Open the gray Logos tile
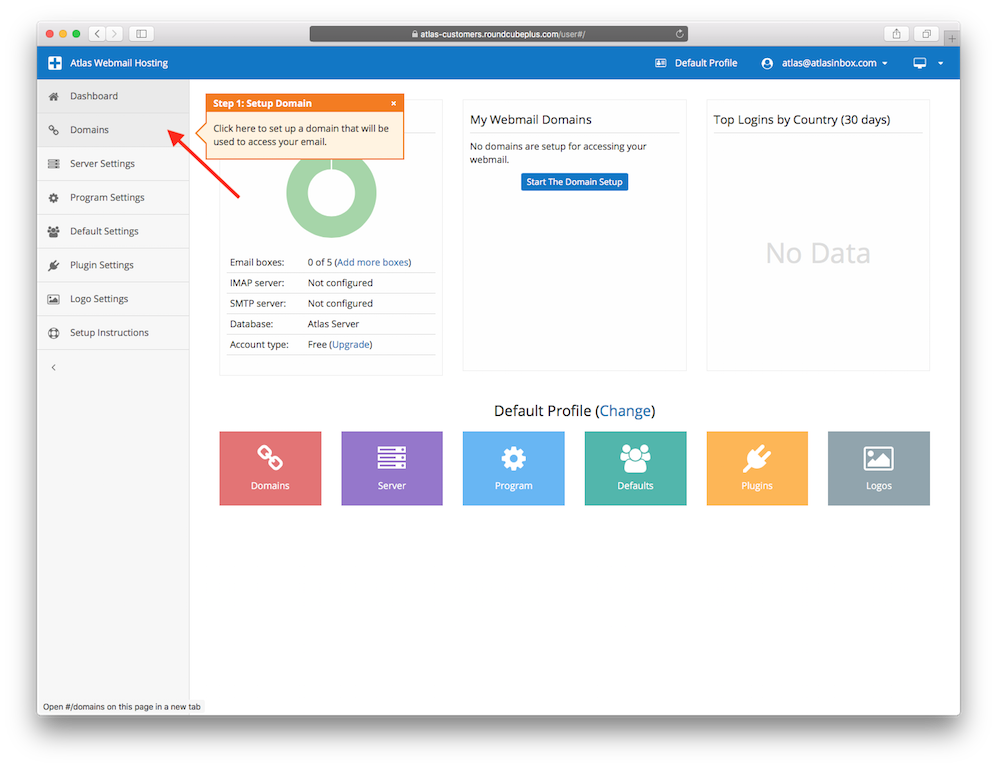The height and width of the screenshot is (768, 997). (x=879, y=469)
